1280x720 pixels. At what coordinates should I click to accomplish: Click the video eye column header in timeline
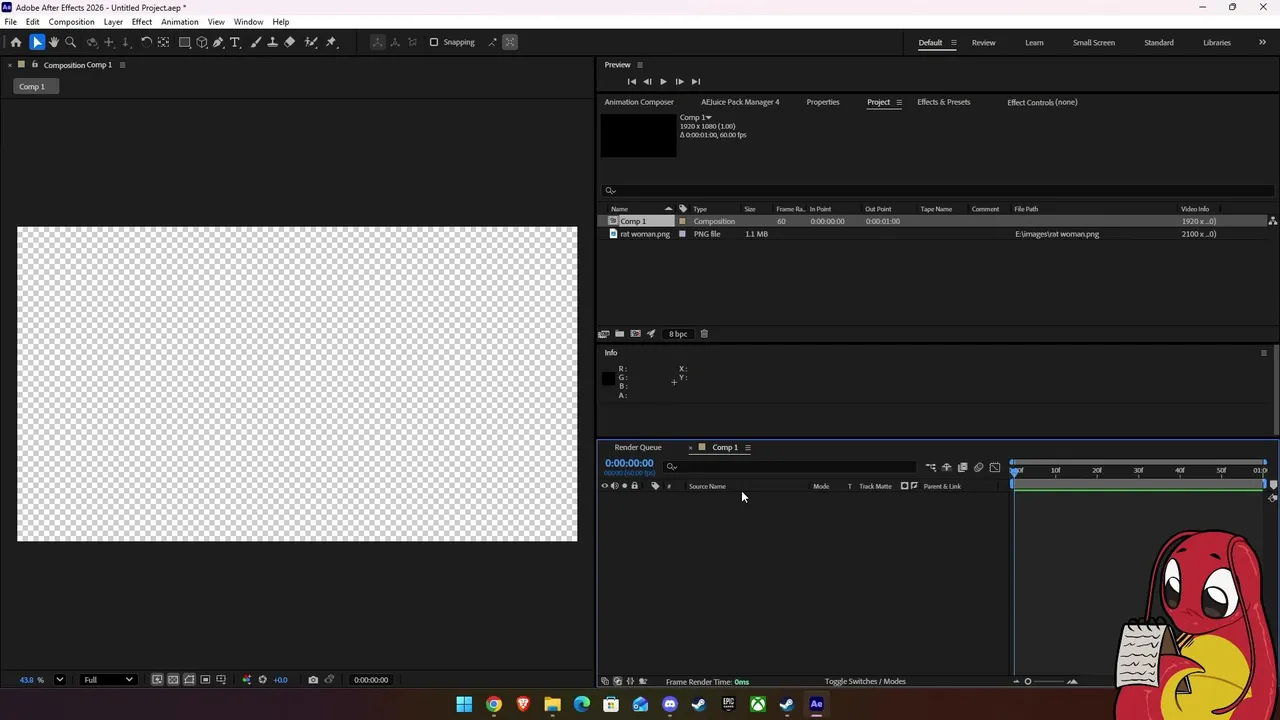[x=604, y=486]
